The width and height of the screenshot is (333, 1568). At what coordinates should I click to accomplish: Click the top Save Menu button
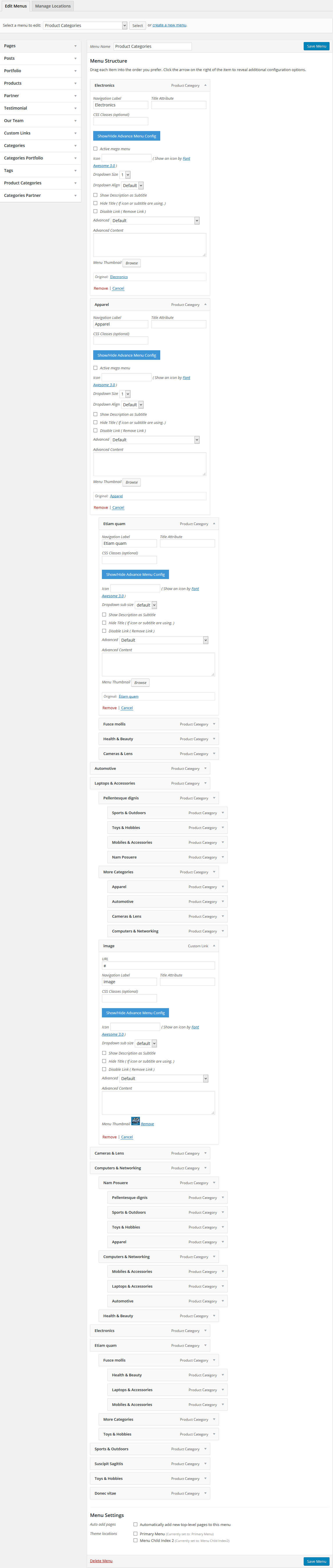click(x=316, y=46)
